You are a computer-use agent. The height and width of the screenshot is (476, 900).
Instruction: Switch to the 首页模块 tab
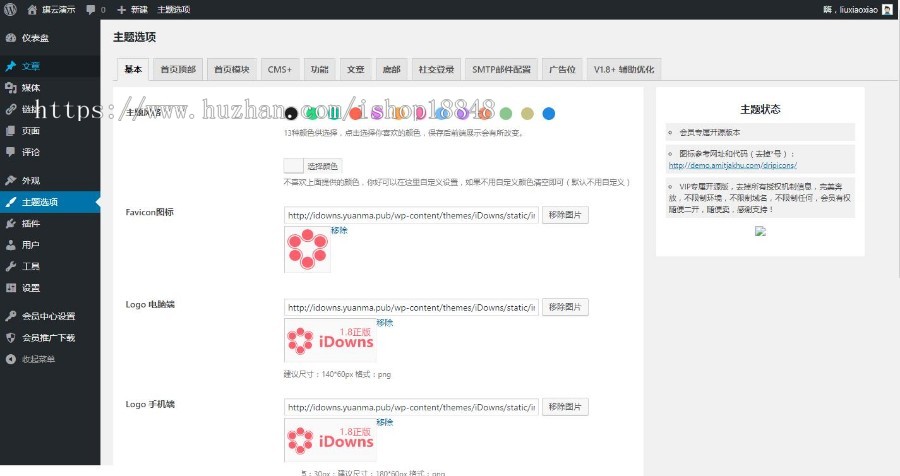click(232, 69)
